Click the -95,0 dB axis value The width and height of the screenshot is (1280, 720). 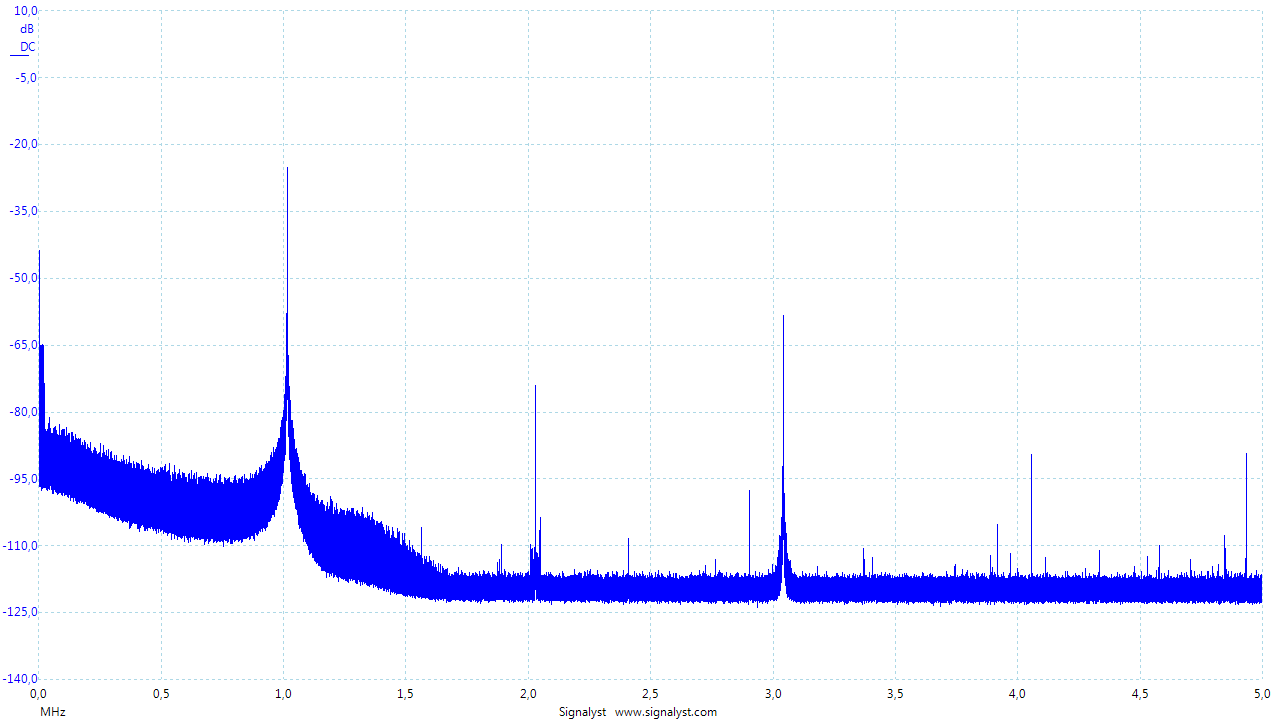(x=22, y=478)
